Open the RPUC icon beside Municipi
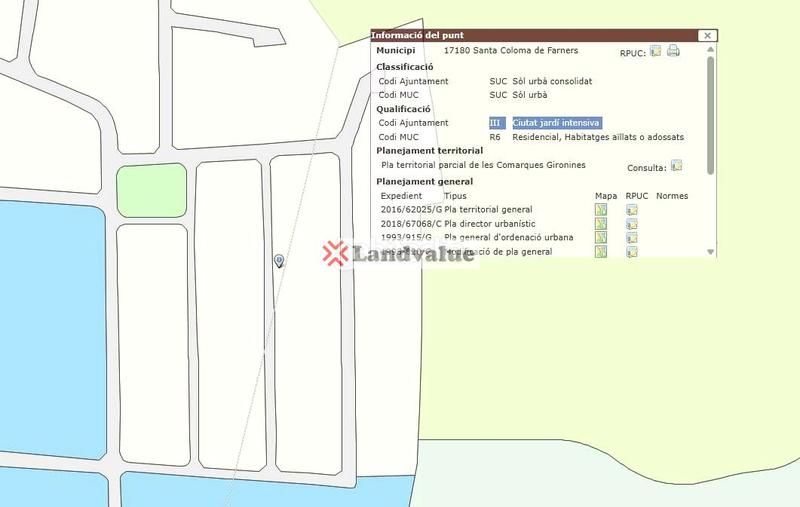 click(x=655, y=51)
